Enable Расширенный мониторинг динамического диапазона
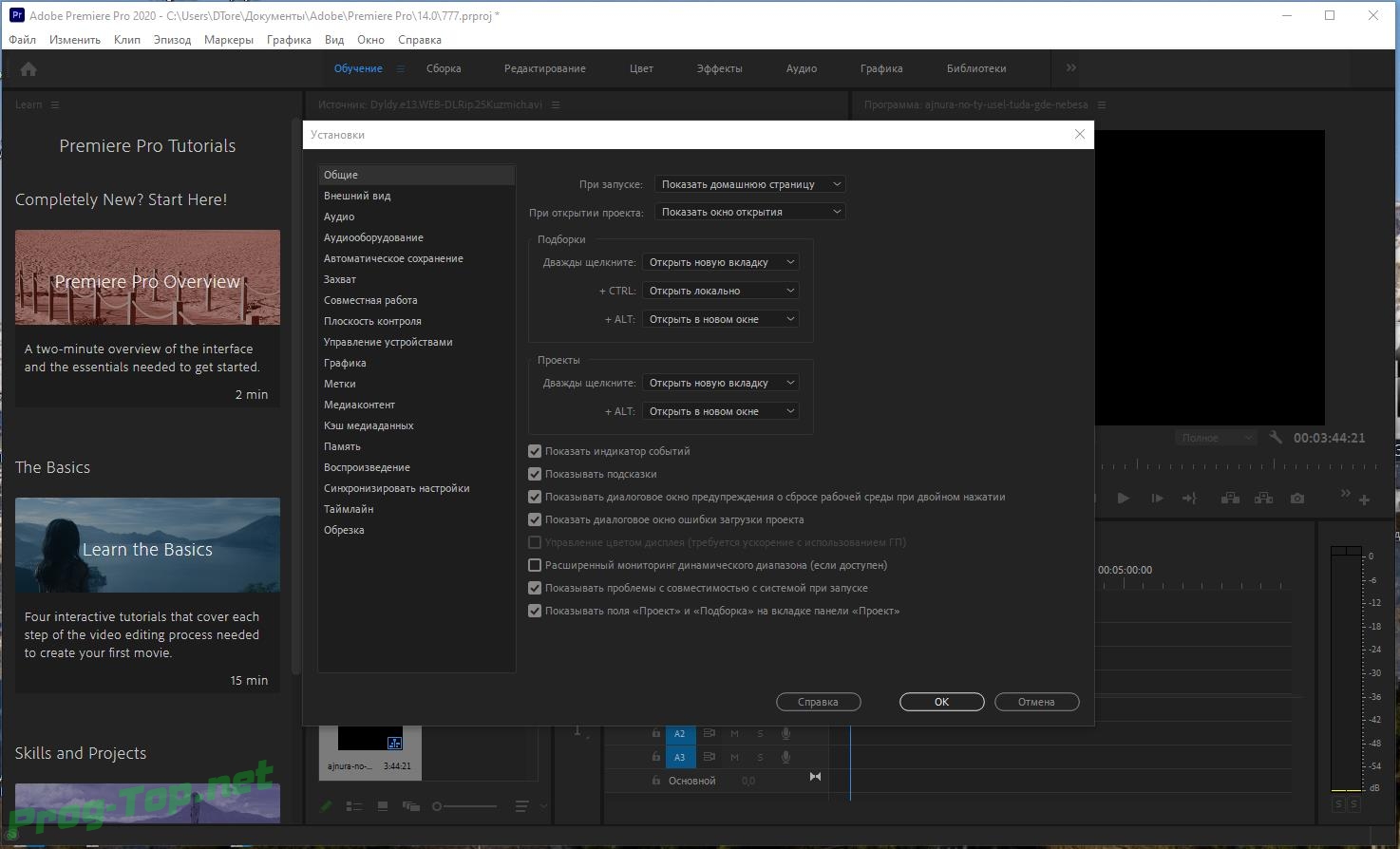Screen dimensions: 1400x849 pos(535,565)
